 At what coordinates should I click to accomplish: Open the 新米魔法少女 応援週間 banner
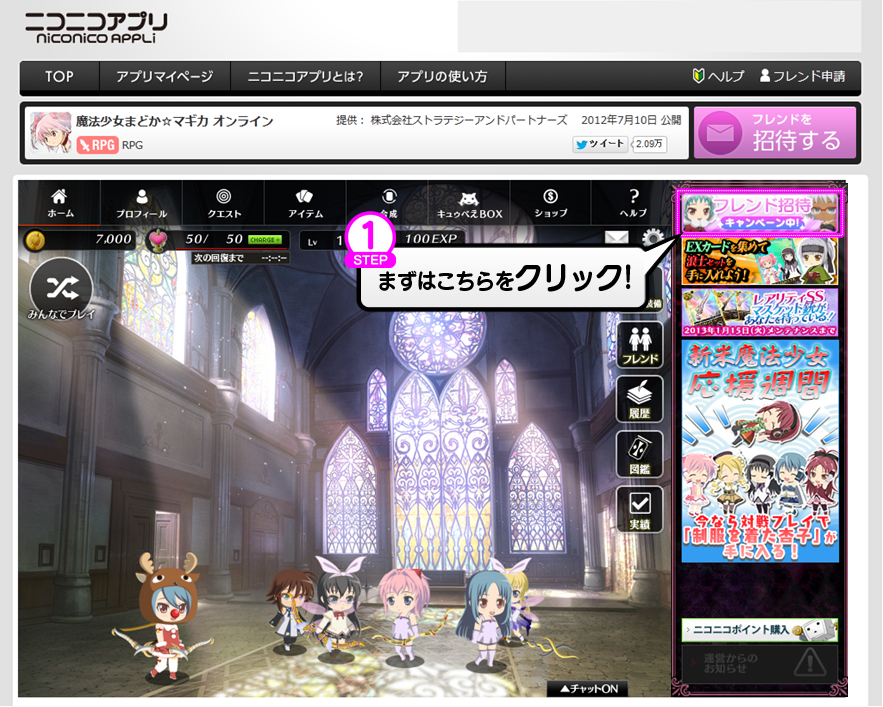(x=760, y=451)
